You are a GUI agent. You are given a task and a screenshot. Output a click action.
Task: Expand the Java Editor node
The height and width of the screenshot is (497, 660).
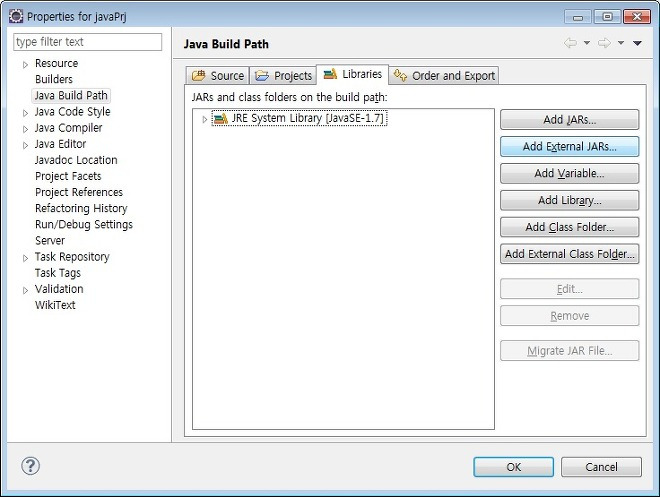point(25,145)
